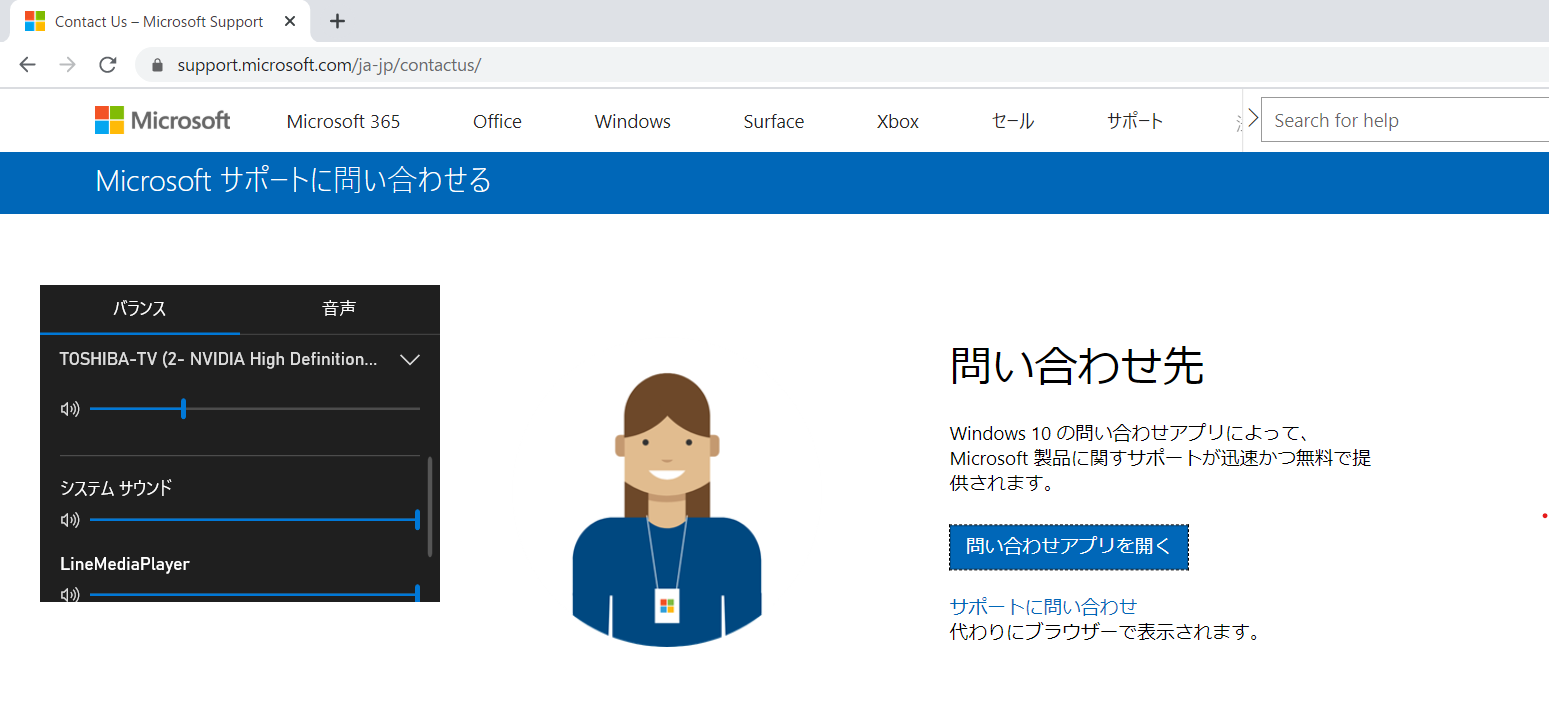
Task: Mute the LineMediaPlayer speaker icon
Action: pyautogui.click(x=70, y=595)
